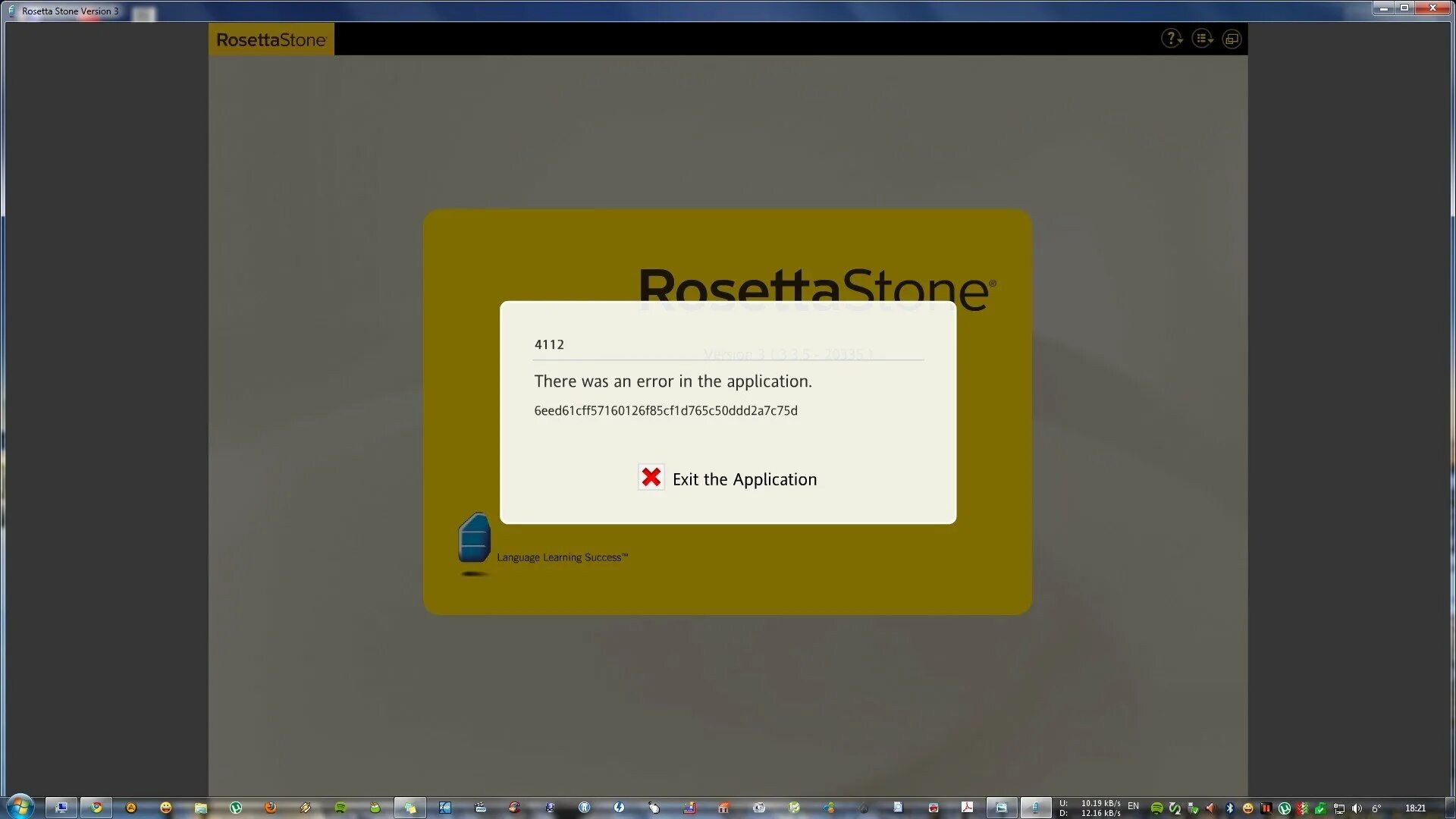Open Firefox from the taskbar
The height and width of the screenshot is (819, 1456).
pos(270,808)
